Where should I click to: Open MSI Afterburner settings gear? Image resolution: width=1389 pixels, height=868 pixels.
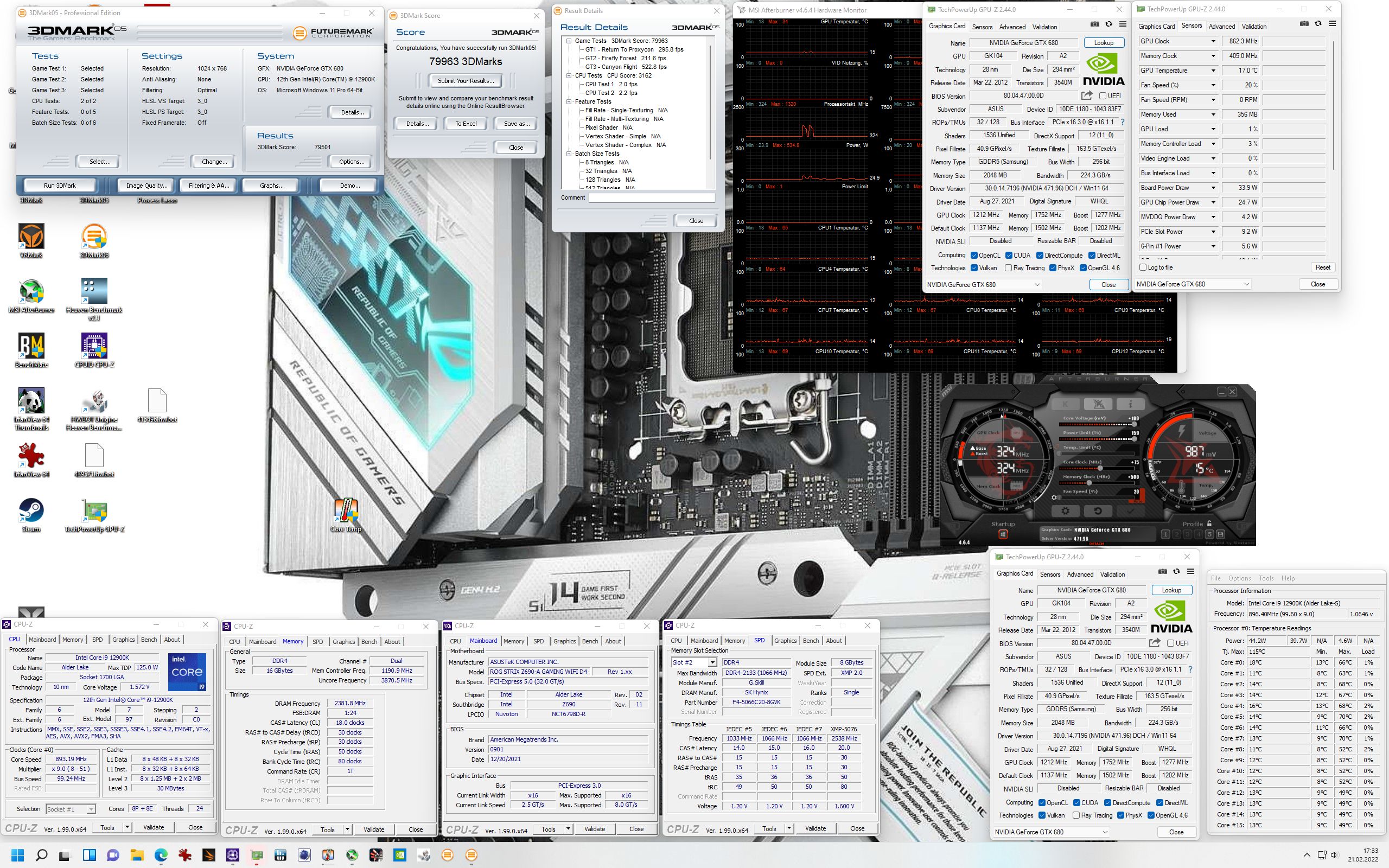click(x=1065, y=510)
